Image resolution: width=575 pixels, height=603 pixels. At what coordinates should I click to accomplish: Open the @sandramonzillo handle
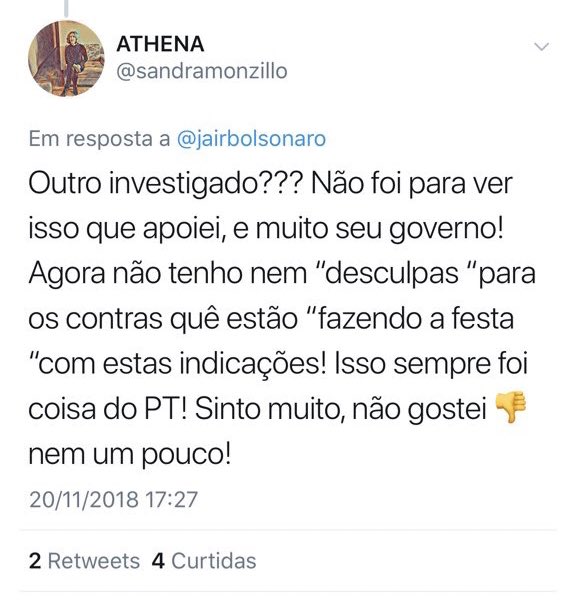tap(202, 72)
